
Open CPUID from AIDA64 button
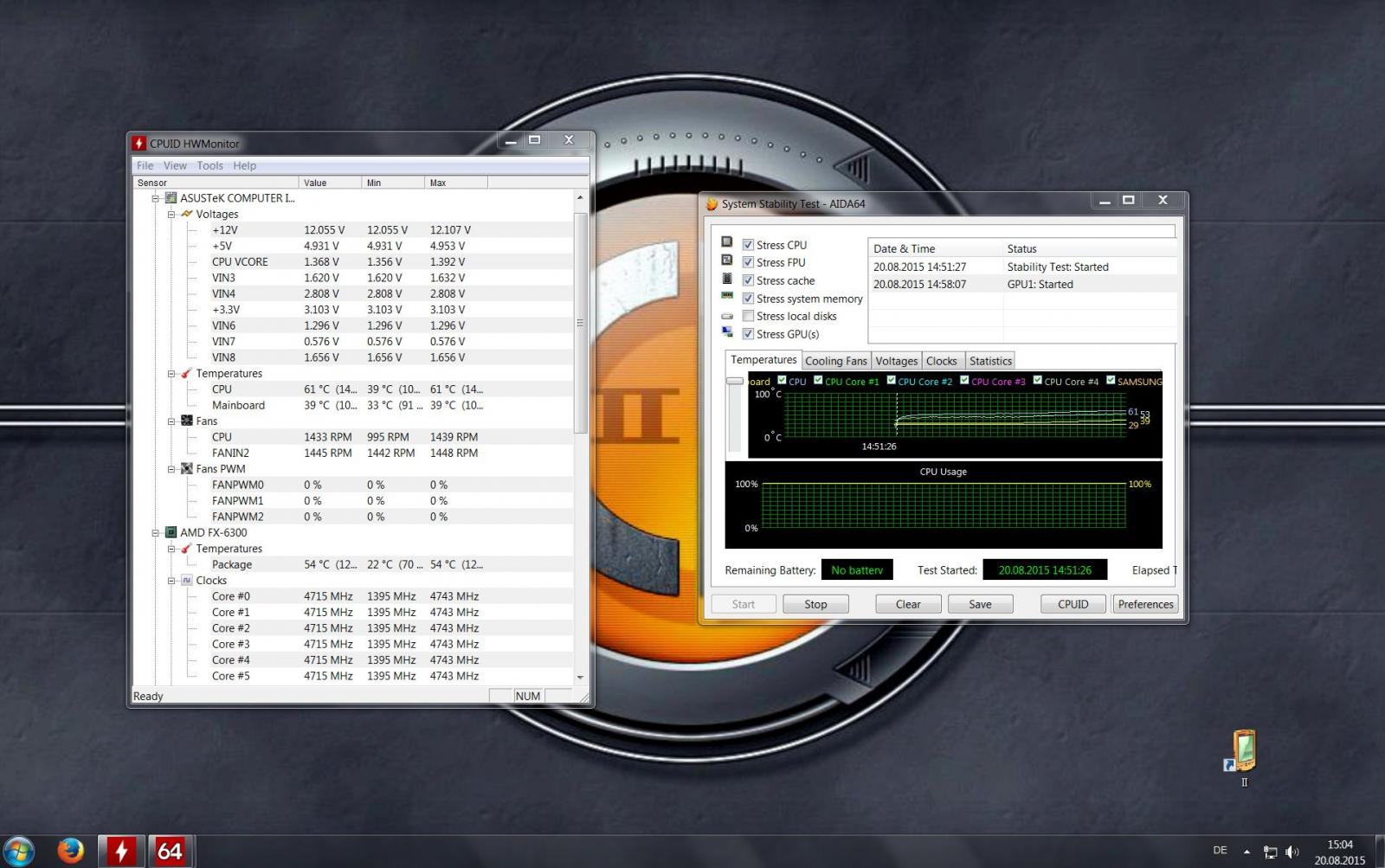[x=1073, y=604]
